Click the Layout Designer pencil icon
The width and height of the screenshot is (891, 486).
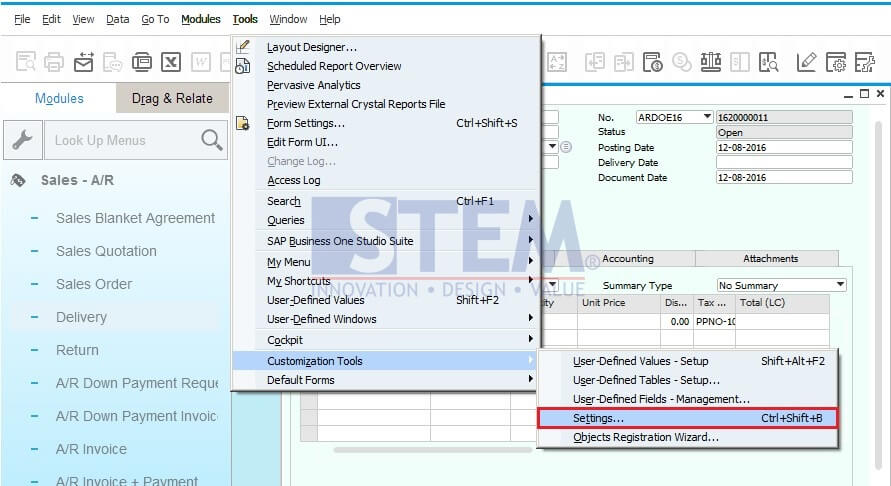[x=806, y=61]
